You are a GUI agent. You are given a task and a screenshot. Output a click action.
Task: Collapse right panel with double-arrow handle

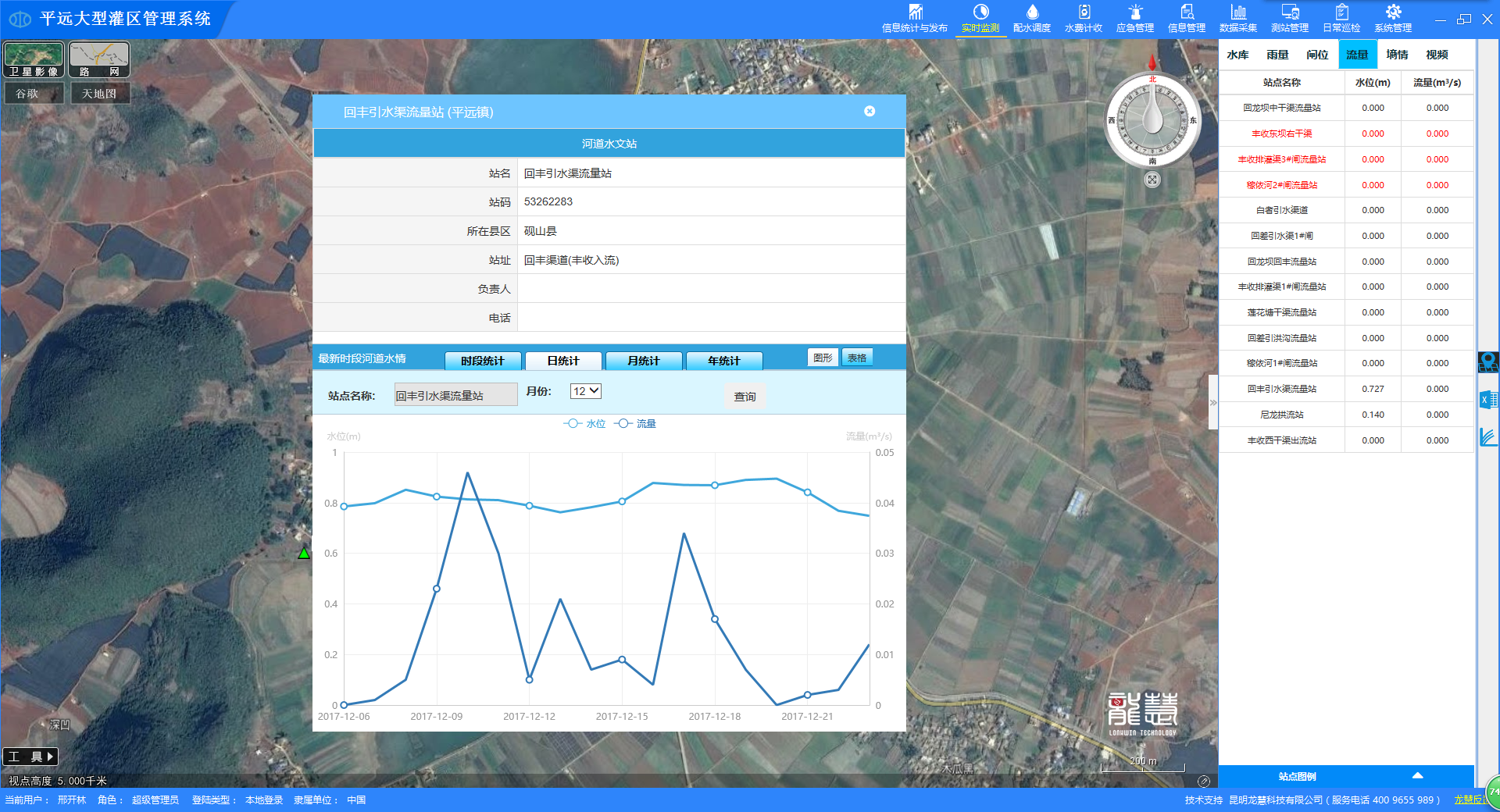pyautogui.click(x=1213, y=403)
